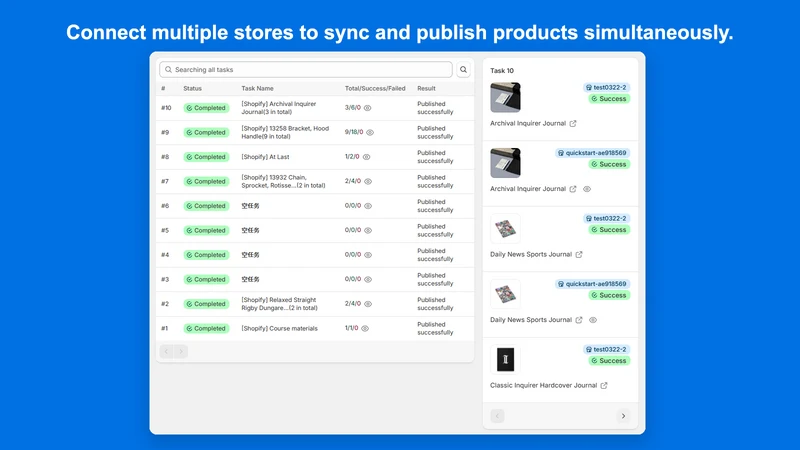Open external link for test0322-2 Daily News Sports Journal

click(579, 254)
